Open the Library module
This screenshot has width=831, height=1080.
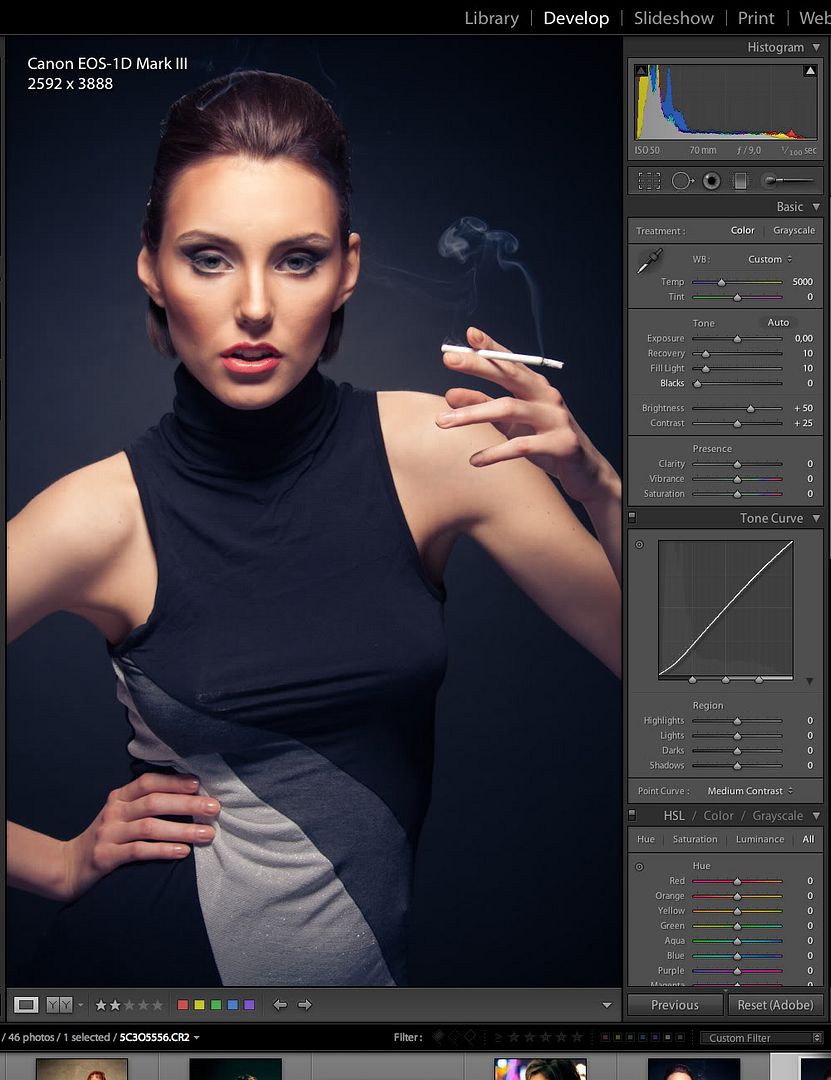(x=491, y=18)
